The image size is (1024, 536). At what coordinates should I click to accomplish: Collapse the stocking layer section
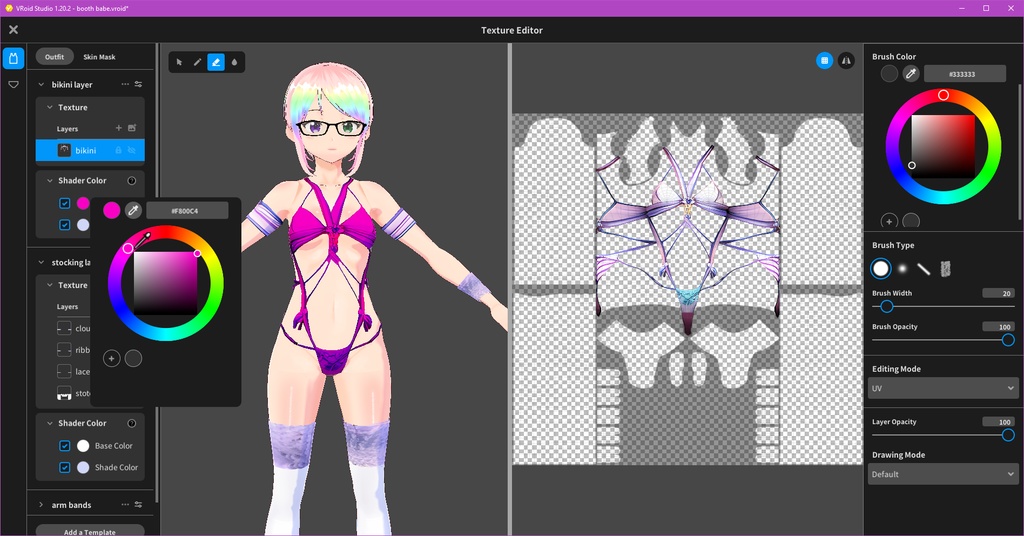(x=41, y=262)
